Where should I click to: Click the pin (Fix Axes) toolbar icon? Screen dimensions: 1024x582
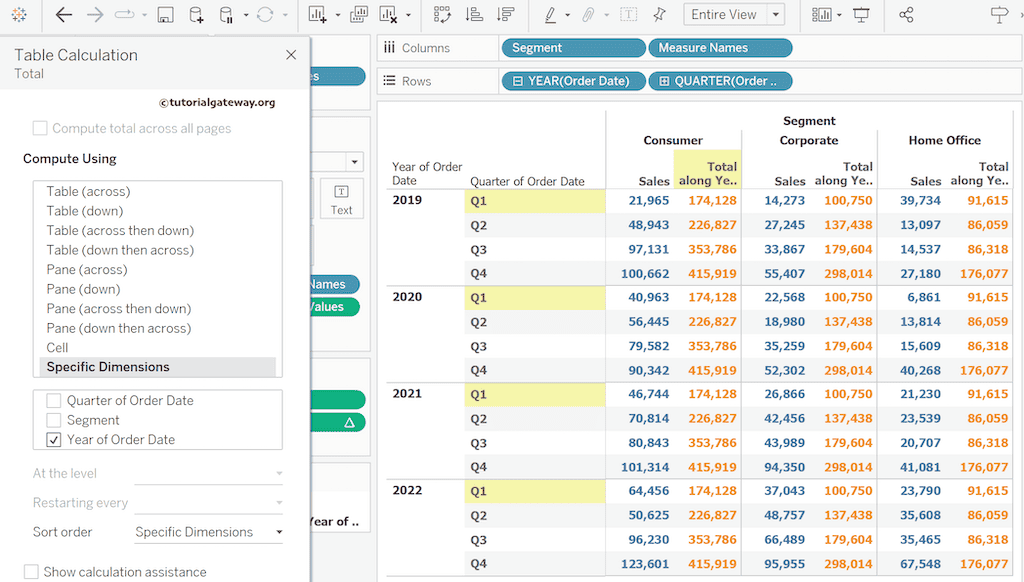click(658, 15)
